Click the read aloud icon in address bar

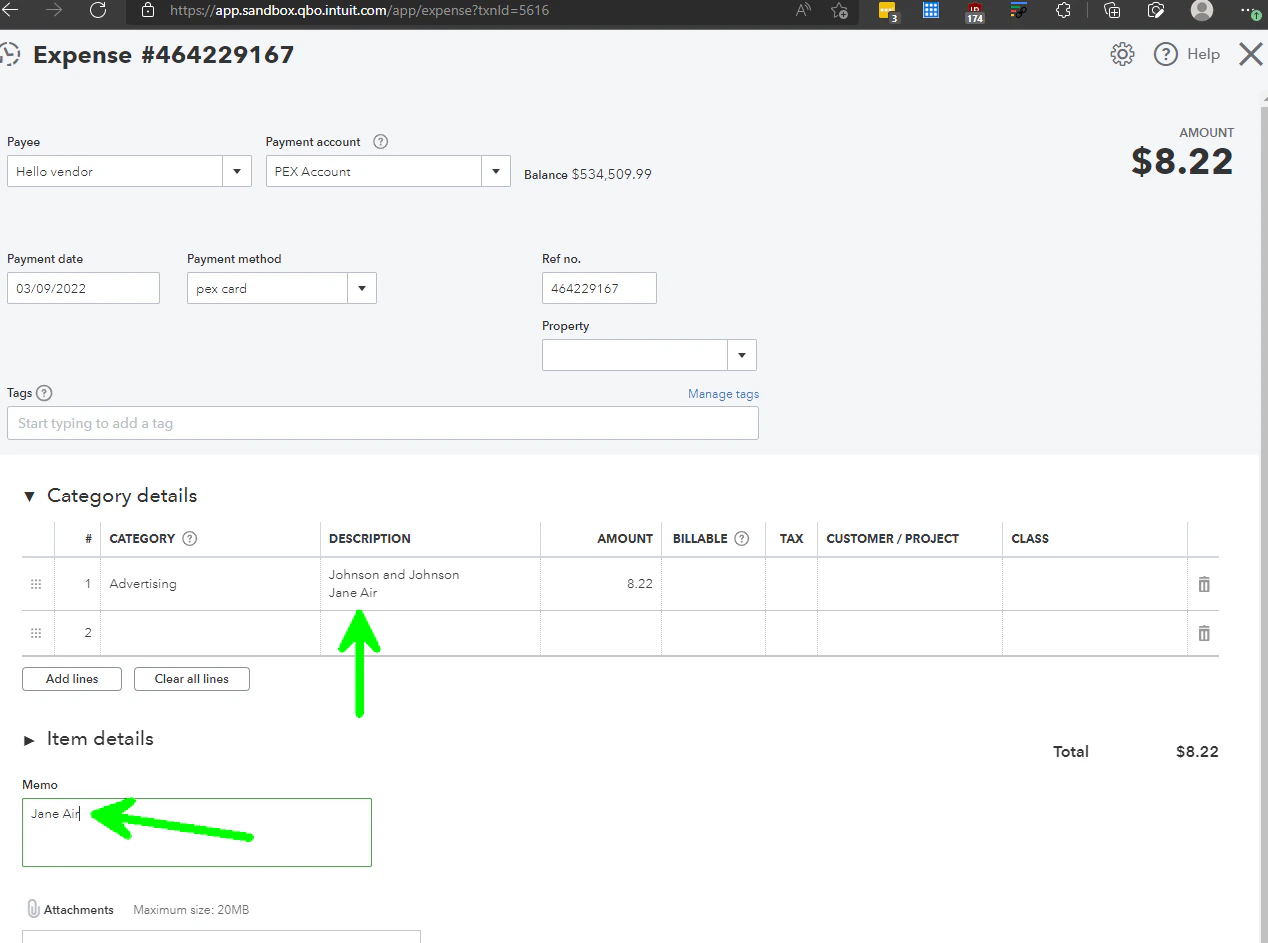coord(803,10)
